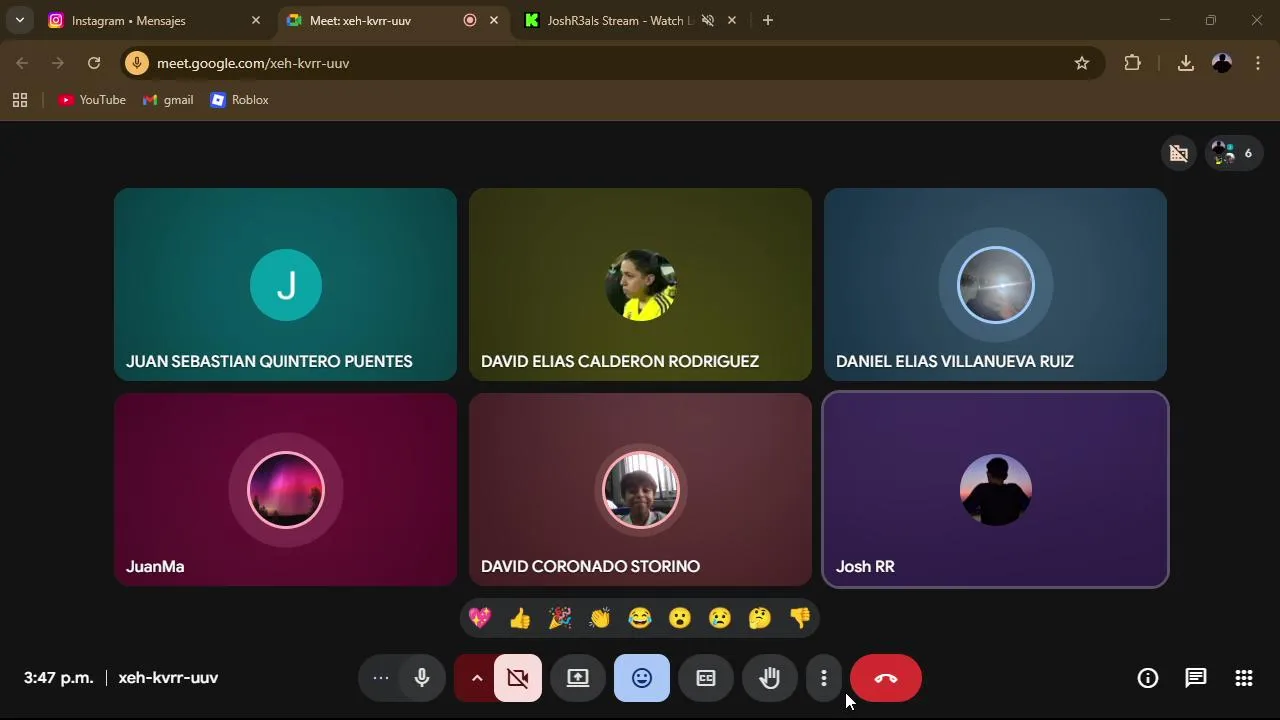The image size is (1280, 720).
Task: Open Chrome three-dot menu
Action: [x=1258, y=63]
